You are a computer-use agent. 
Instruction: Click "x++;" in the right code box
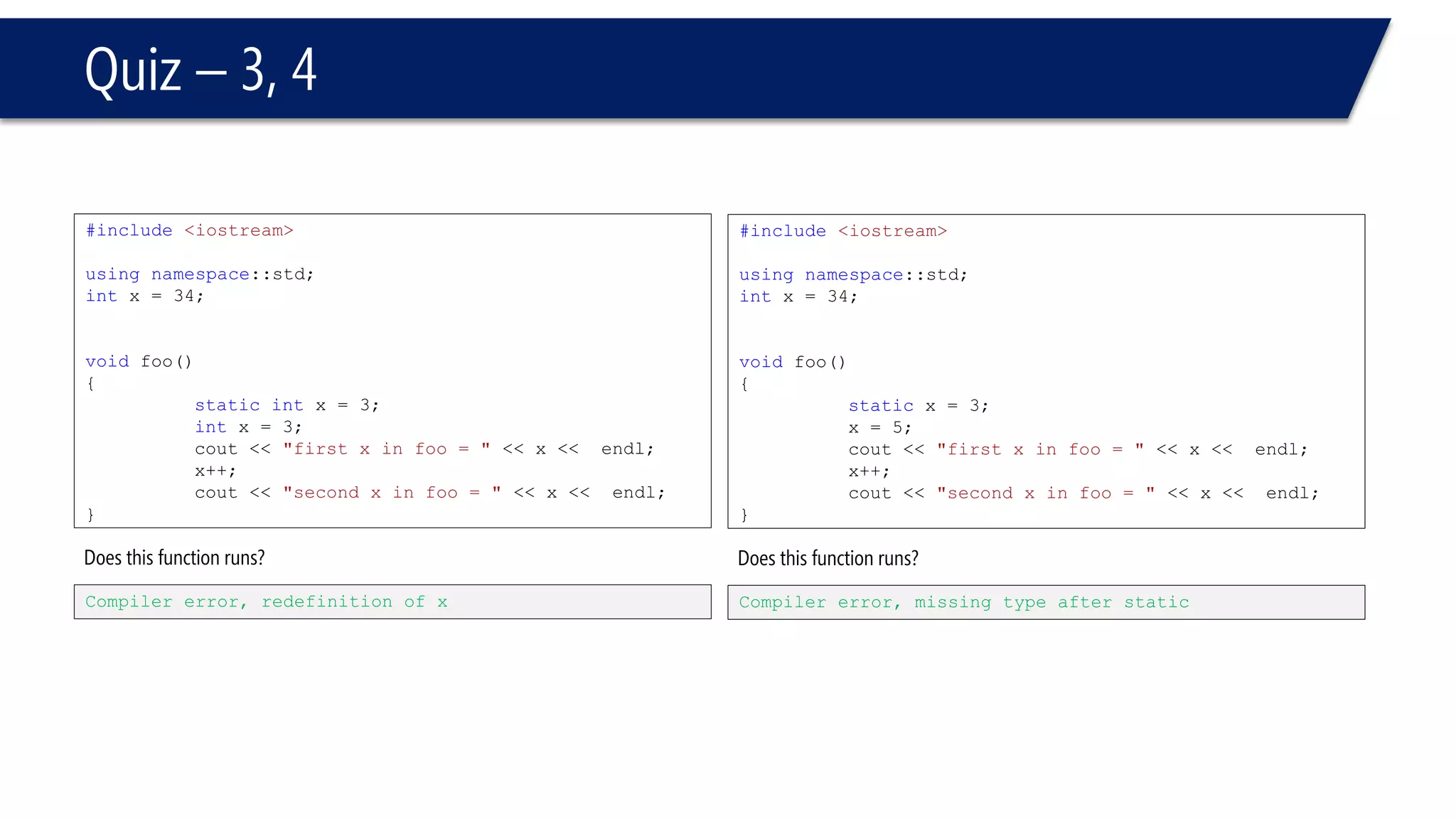pyautogui.click(x=868, y=471)
